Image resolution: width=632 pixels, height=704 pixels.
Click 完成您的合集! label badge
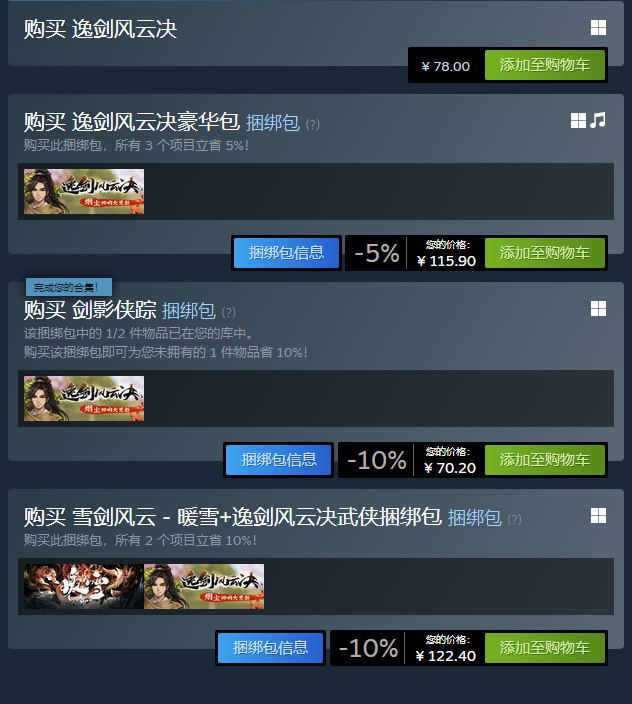tap(69, 287)
